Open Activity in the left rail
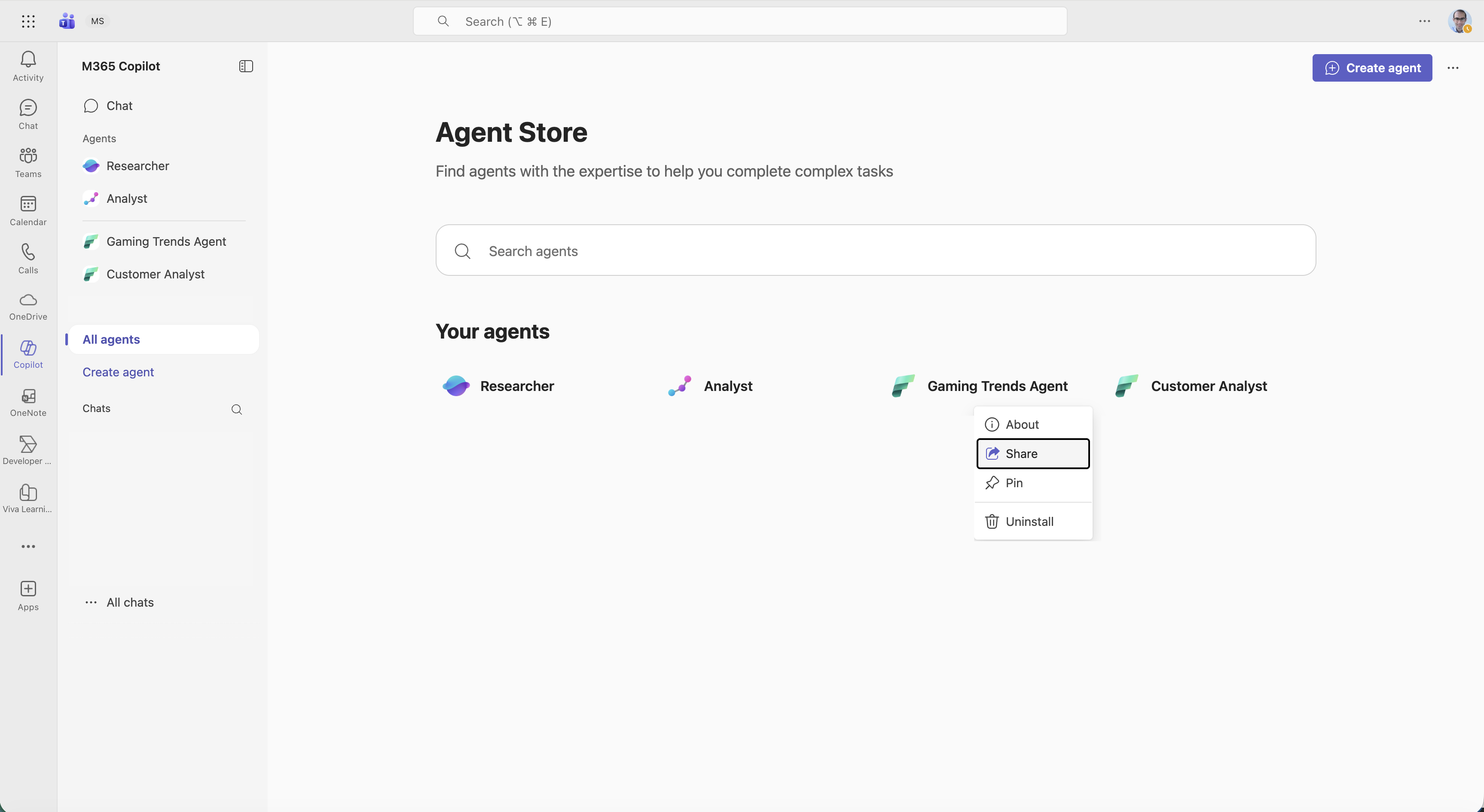The width and height of the screenshot is (1484, 812). coord(28,66)
